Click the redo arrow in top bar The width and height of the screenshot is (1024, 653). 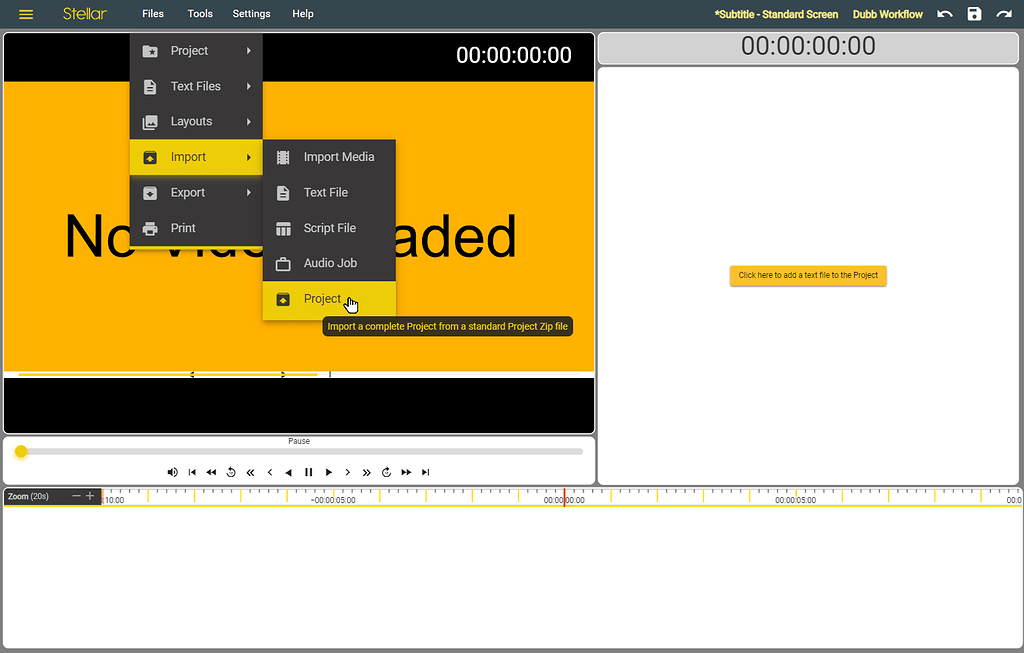1004,14
